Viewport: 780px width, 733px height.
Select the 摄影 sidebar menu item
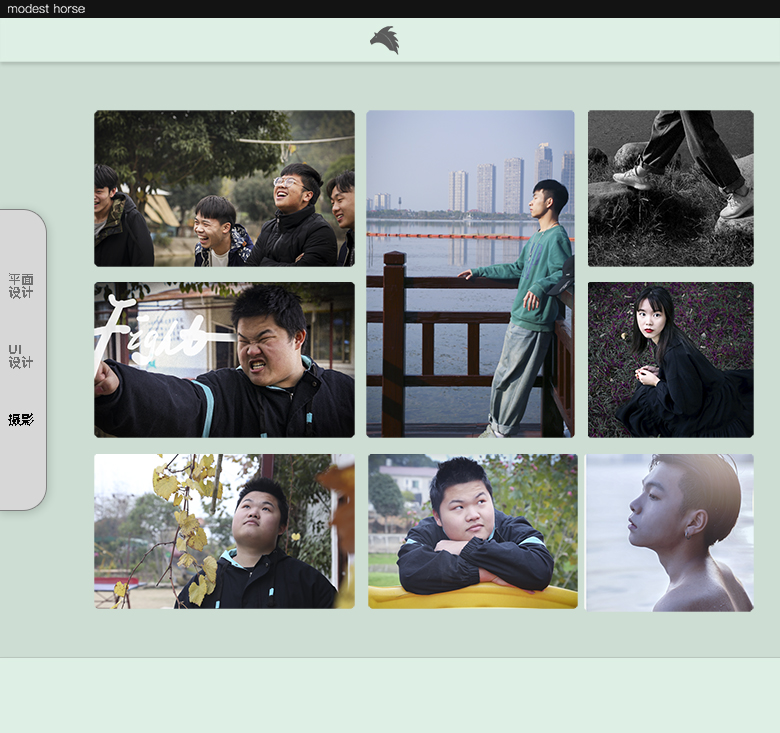(x=20, y=420)
